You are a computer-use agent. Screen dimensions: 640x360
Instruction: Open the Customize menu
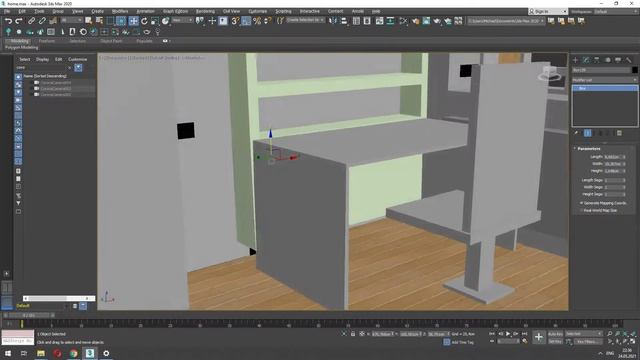(258, 11)
